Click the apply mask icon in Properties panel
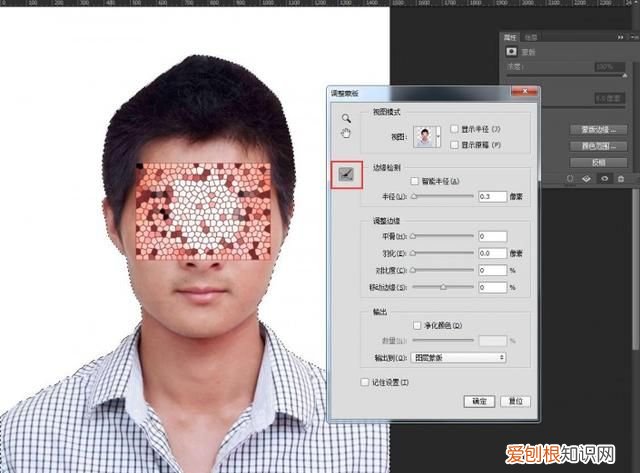Image resolution: width=640 pixels, height=473 pixels. (x=586, y=179)
